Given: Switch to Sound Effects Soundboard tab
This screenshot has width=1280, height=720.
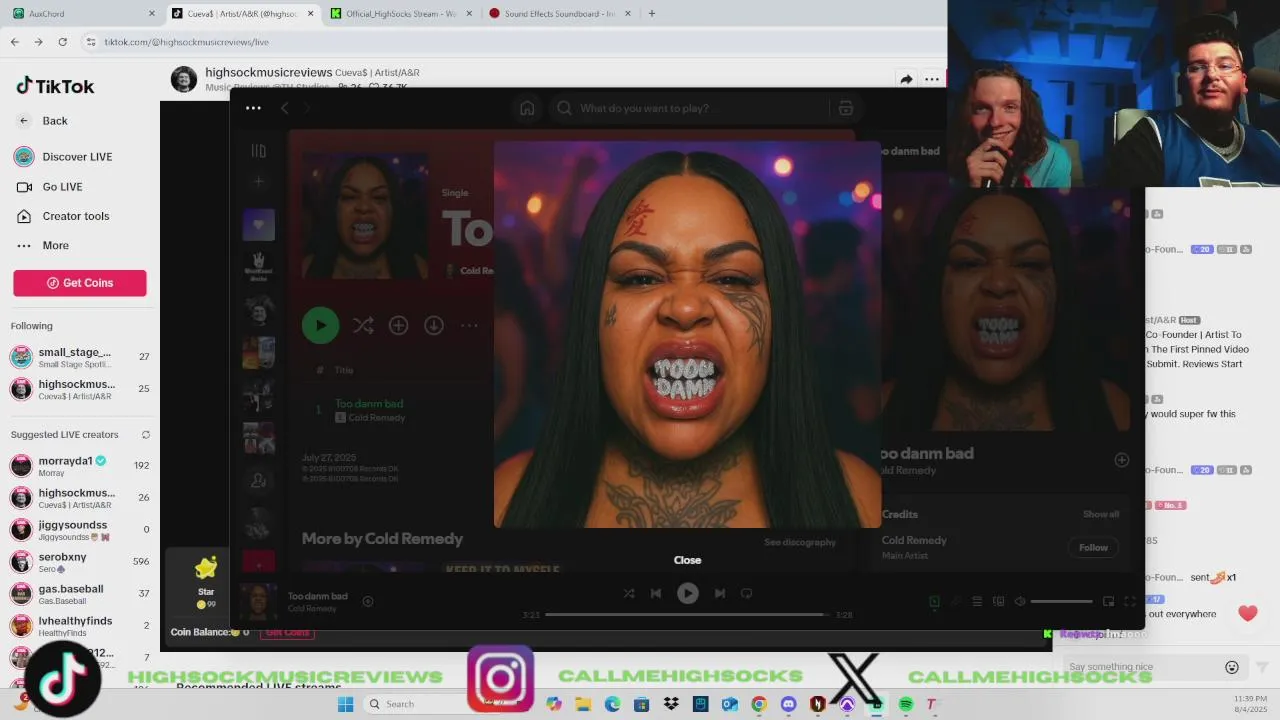Looking at the screenshot, I should tap(558, 14).
